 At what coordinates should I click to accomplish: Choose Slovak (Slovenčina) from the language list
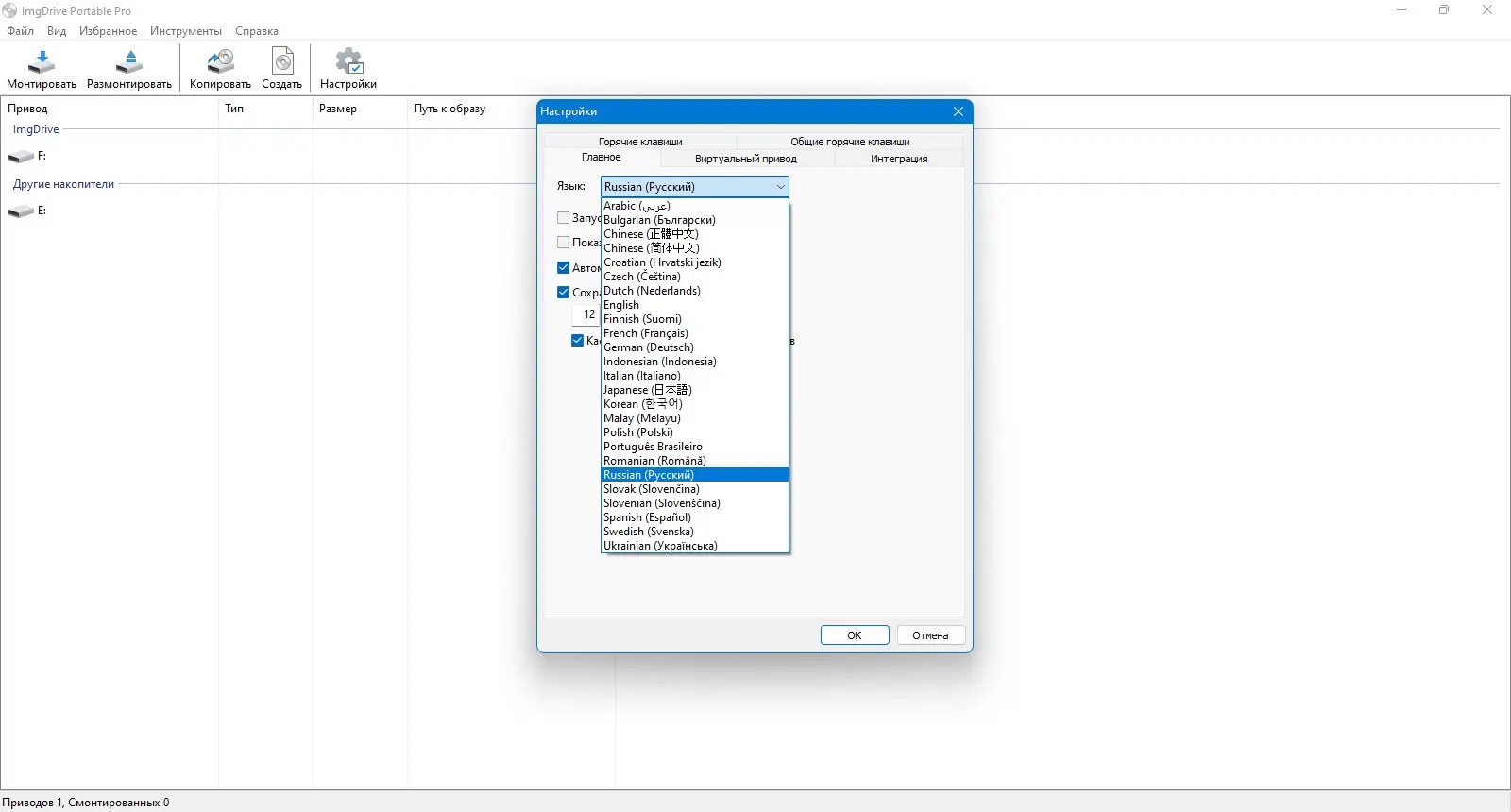pos(695,489)
